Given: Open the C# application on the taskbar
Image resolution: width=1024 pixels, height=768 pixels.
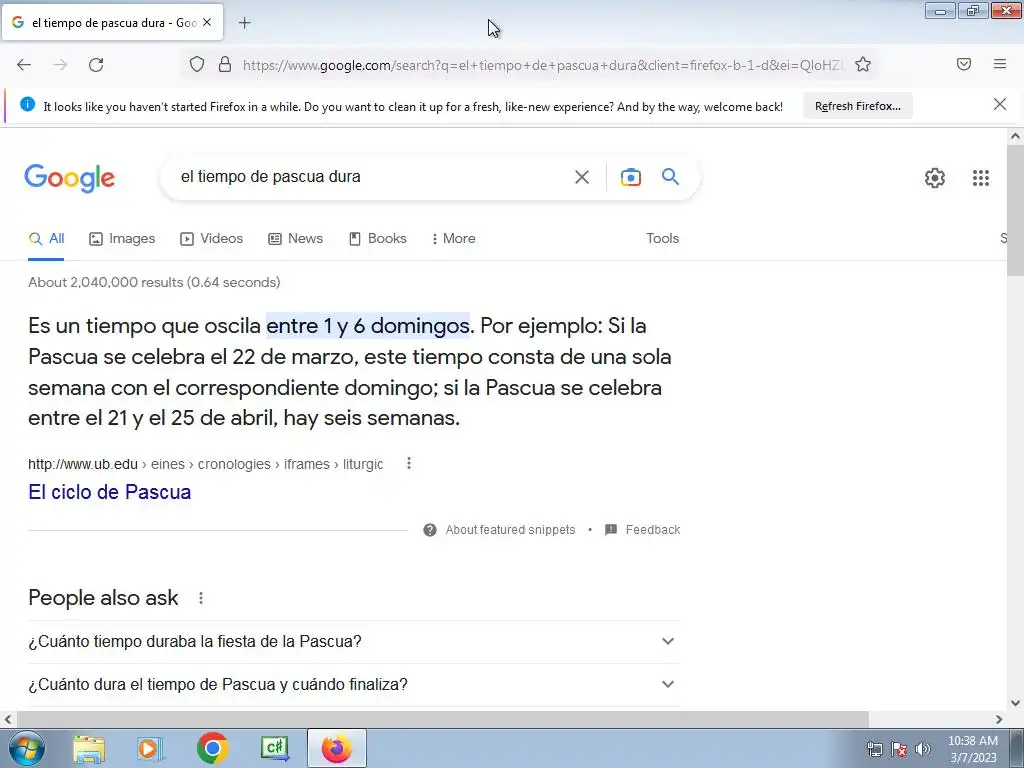Looking at the screenshot, I should [x=275, y=748].
